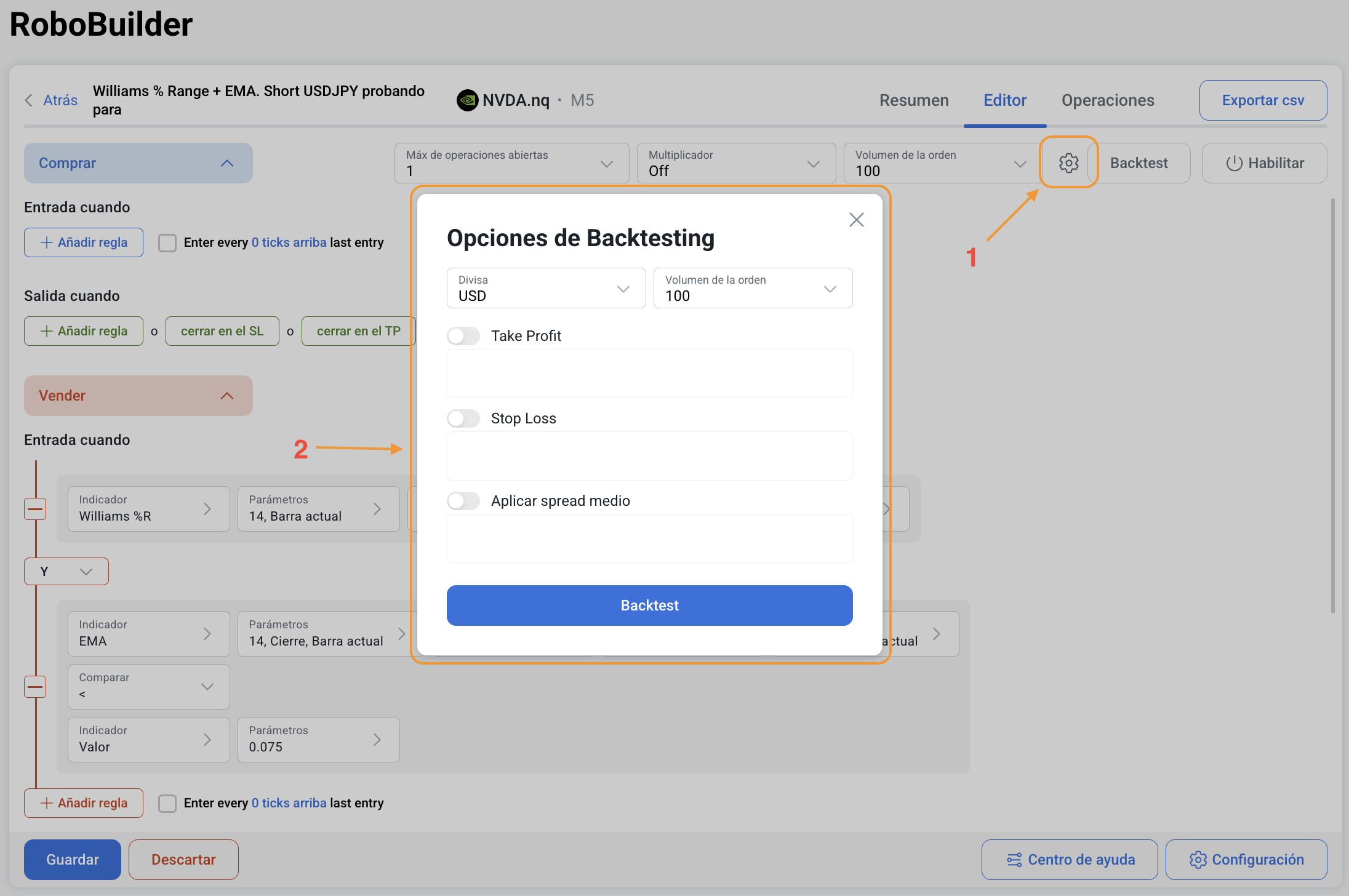Click the gear settings icon beside Backtest

point(1068,163)
